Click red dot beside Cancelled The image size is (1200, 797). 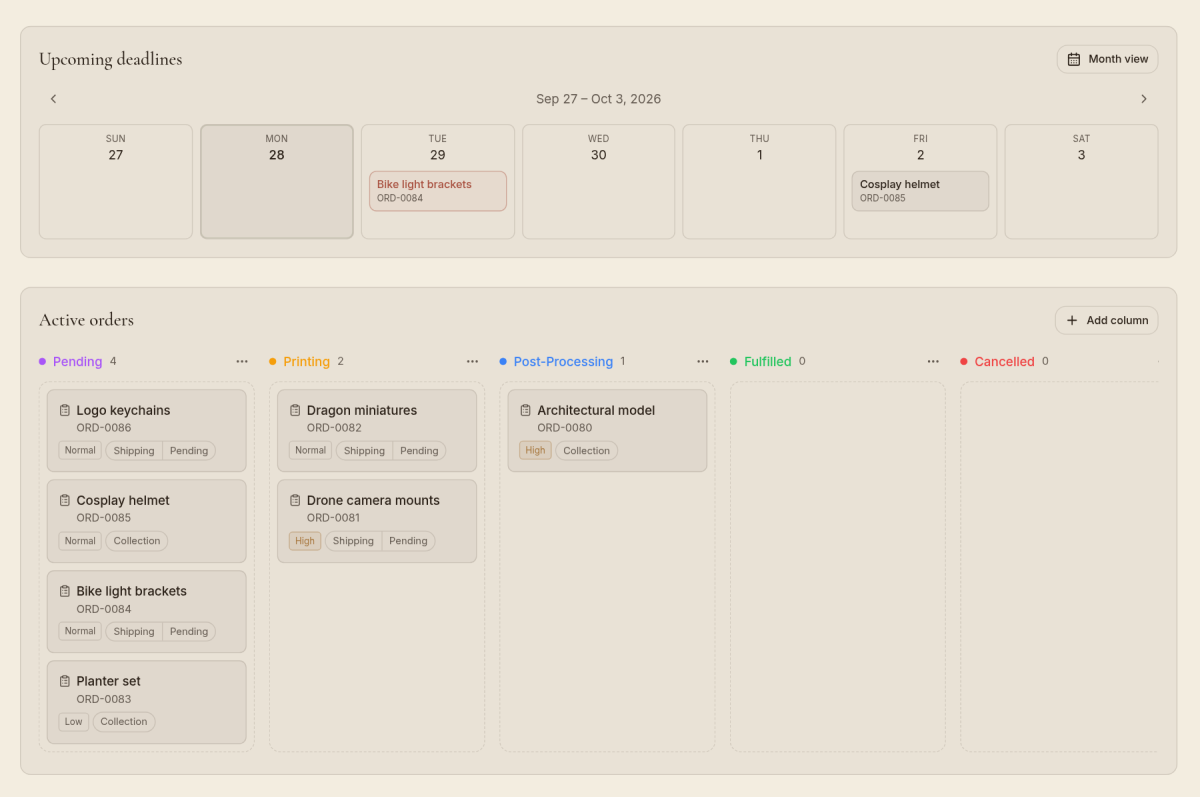[964, 362]
